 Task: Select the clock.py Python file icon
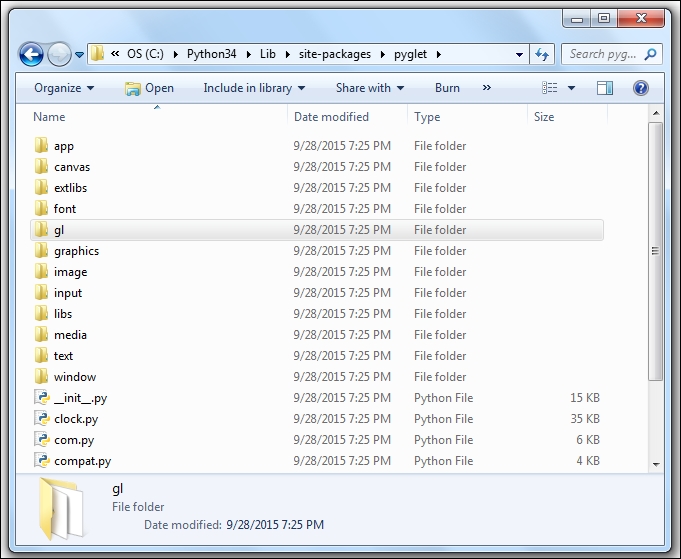(42, 418)
